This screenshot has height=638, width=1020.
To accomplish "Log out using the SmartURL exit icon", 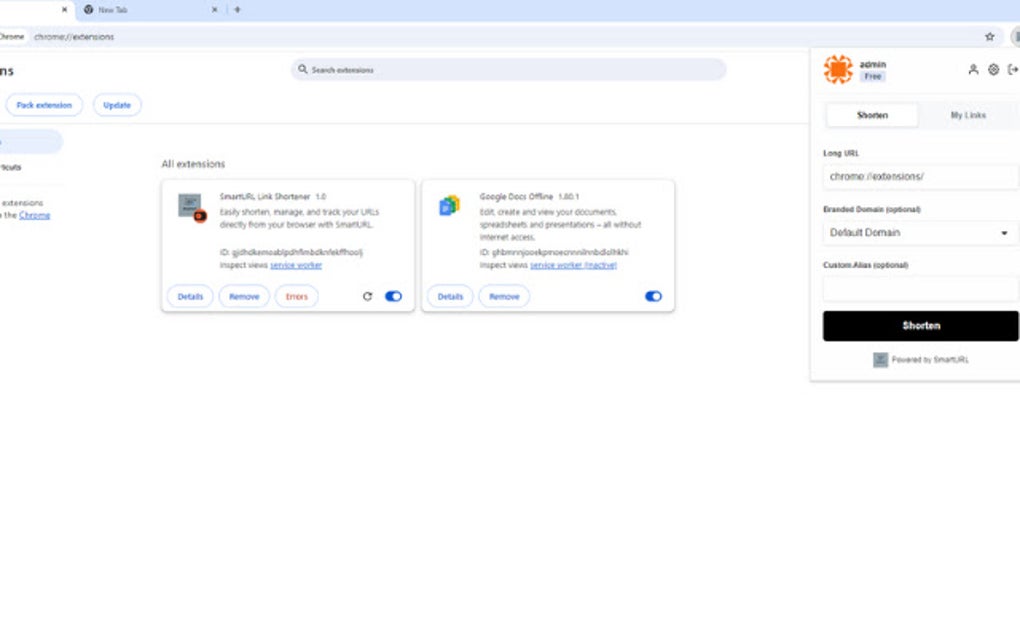I will coord(1013,70).
